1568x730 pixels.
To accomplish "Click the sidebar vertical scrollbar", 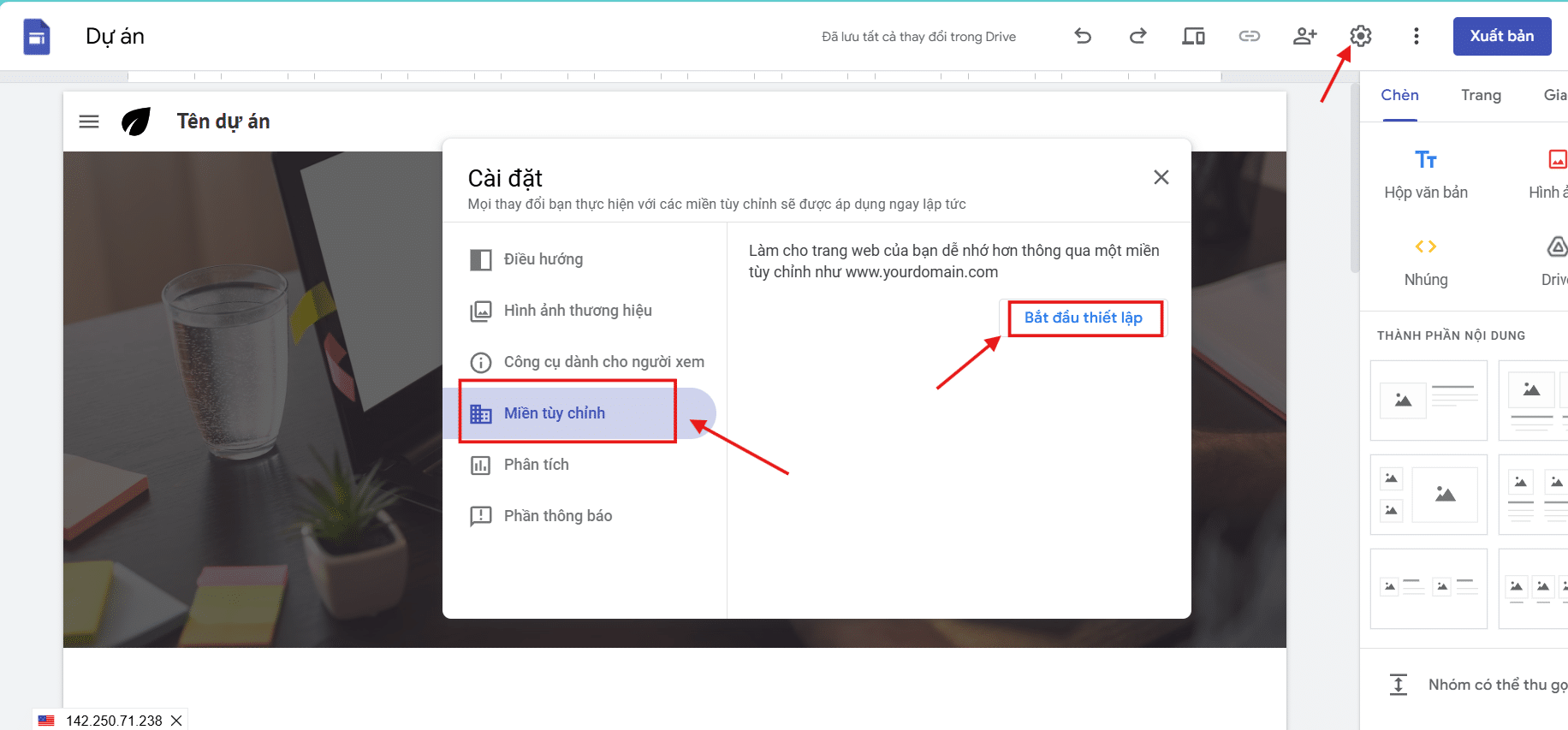I will point(1354,178).
